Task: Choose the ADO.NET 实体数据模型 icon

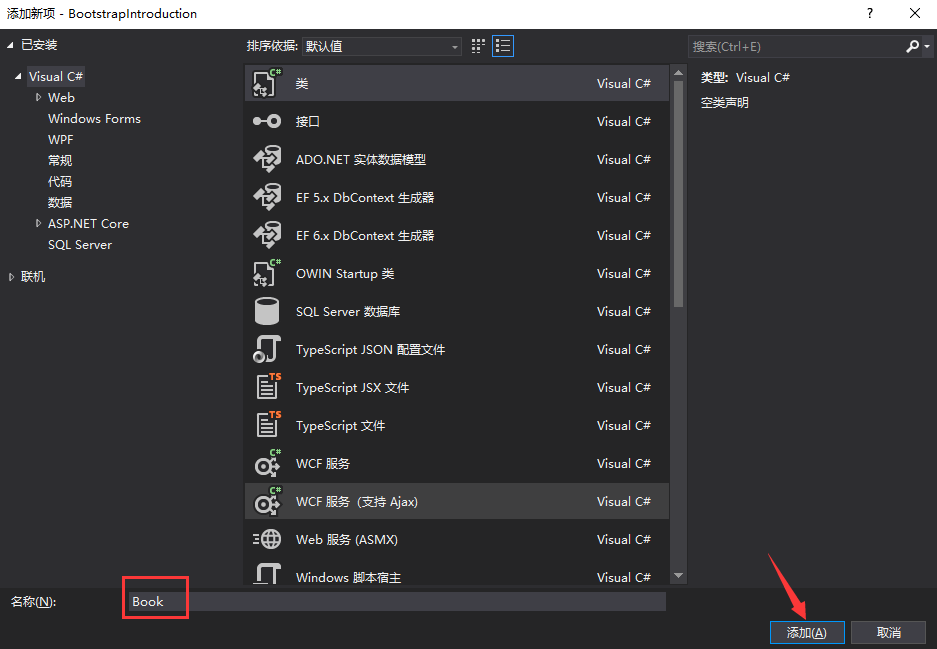Action: click(267, 160)
